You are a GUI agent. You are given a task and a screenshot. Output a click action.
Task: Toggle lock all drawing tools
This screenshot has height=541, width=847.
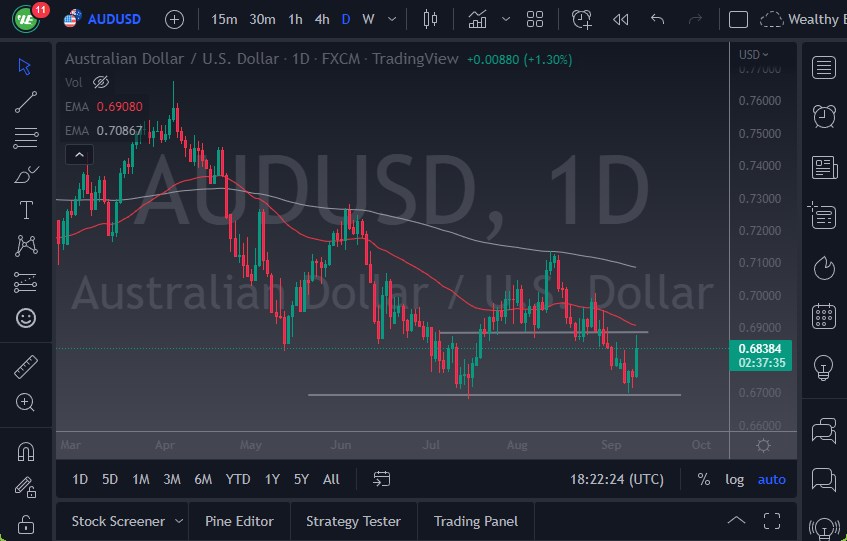[25, 524]
